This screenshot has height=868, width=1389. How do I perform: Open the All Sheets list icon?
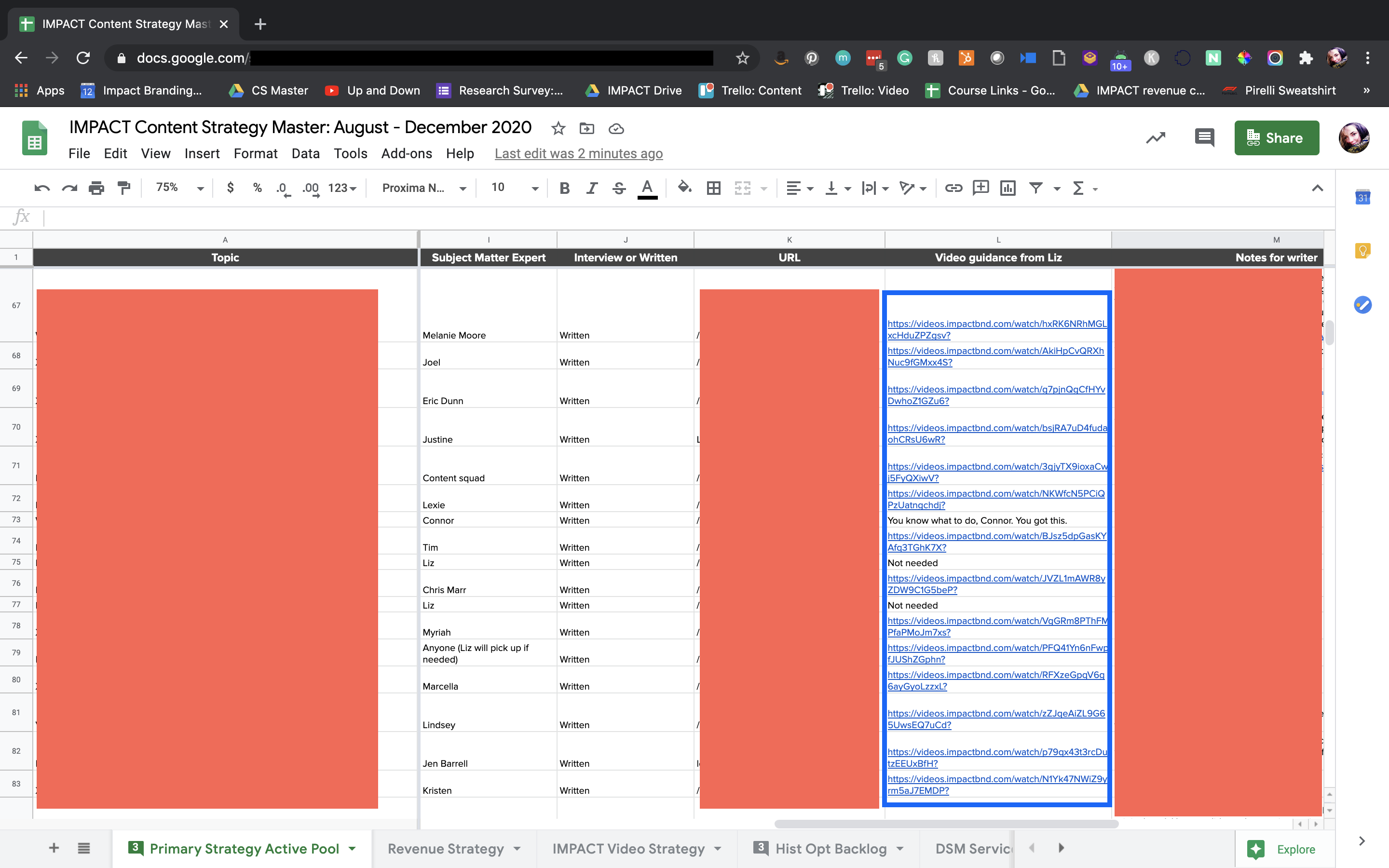(x=84, y=848)
